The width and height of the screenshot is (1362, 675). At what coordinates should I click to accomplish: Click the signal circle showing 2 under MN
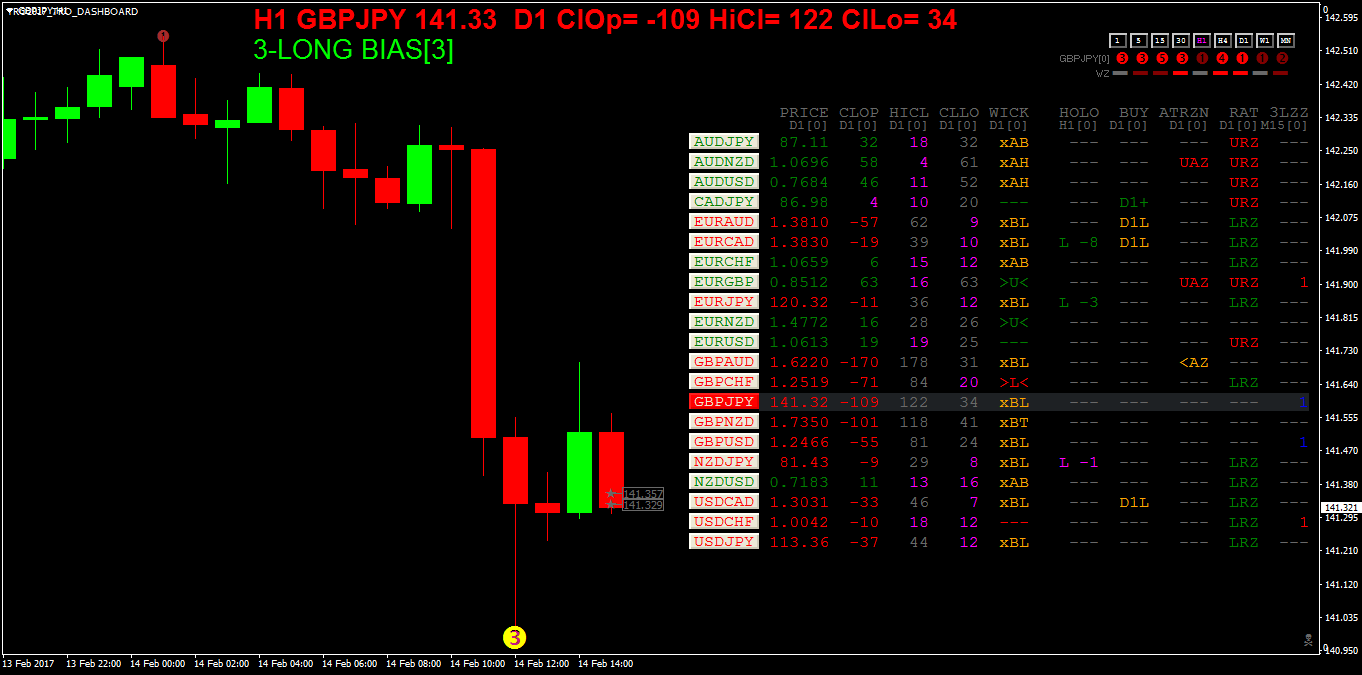point(1282,58)
